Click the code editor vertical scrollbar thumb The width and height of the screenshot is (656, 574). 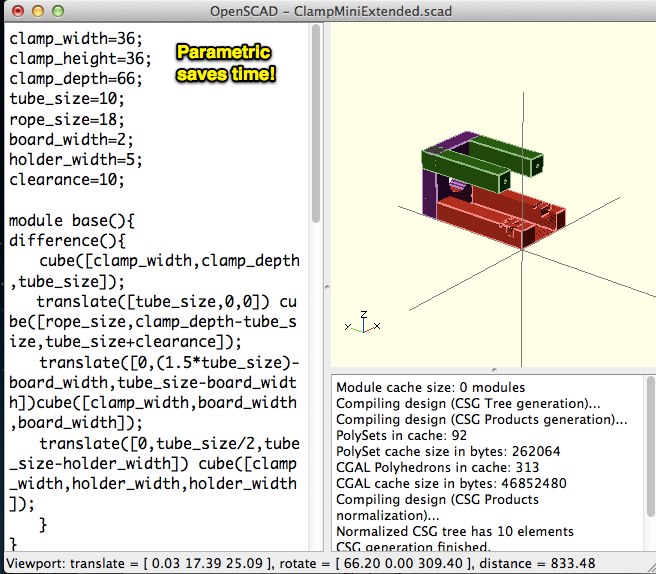[x=316, y=123]
